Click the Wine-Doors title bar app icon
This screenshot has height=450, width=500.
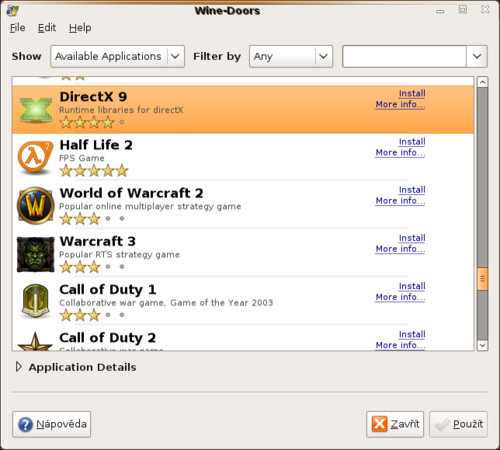[x=13, y=10]
